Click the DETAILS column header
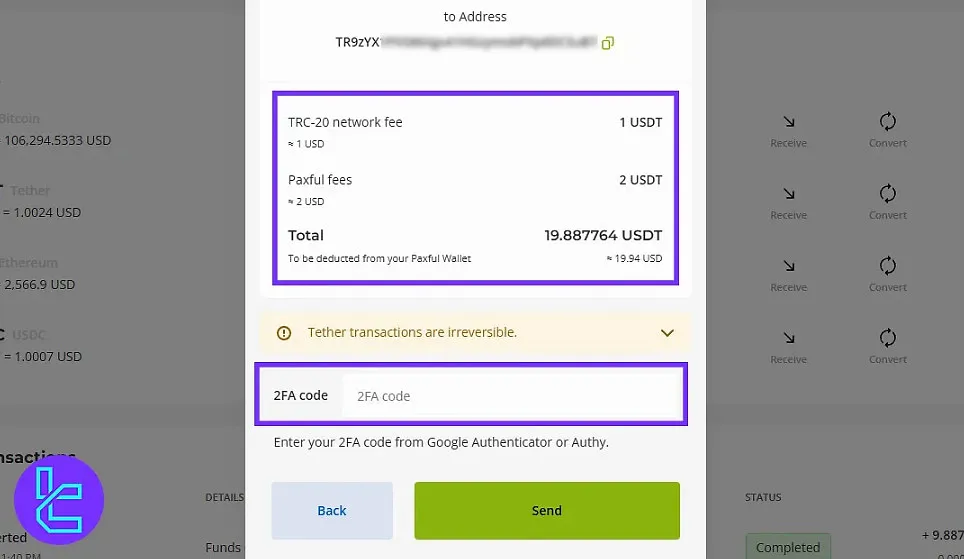This screenshot has height=559, width=964. pyautogui.click(x=224, y=497)
